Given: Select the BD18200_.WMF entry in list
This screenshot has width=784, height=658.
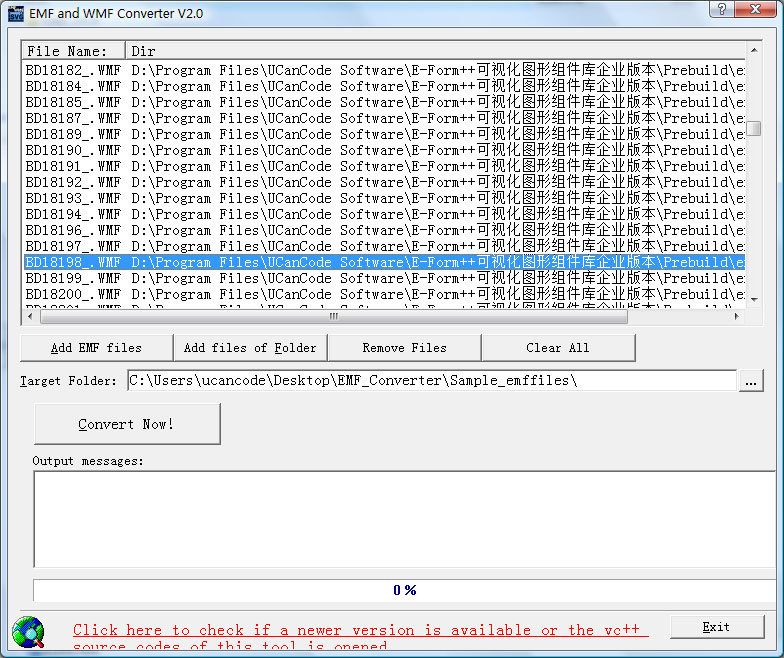Looking at the screenshot, I should 73,294.
